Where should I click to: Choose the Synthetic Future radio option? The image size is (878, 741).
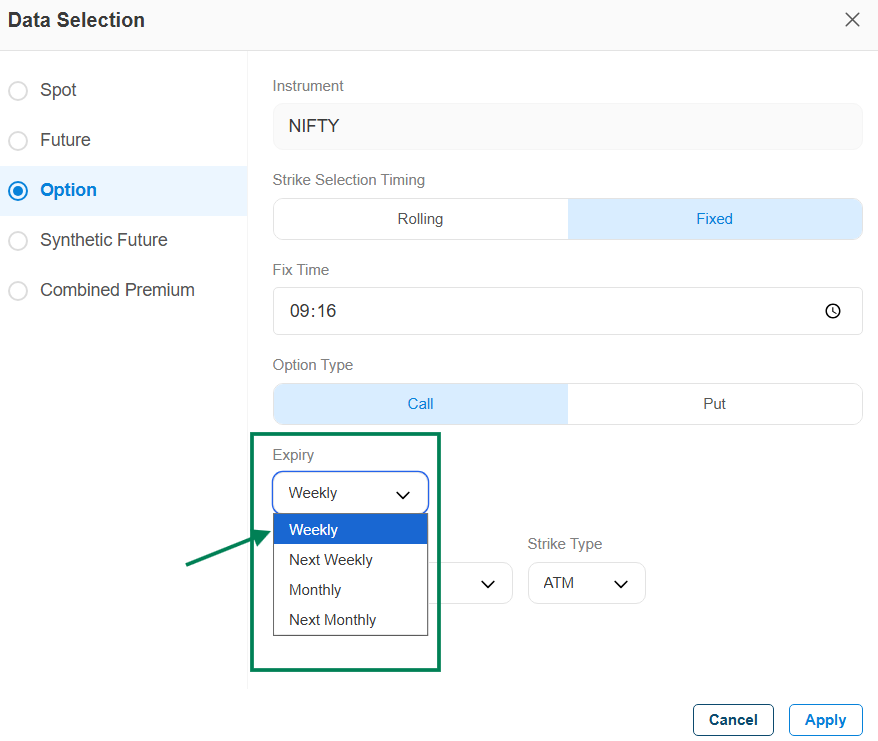[x=18, y=241]
